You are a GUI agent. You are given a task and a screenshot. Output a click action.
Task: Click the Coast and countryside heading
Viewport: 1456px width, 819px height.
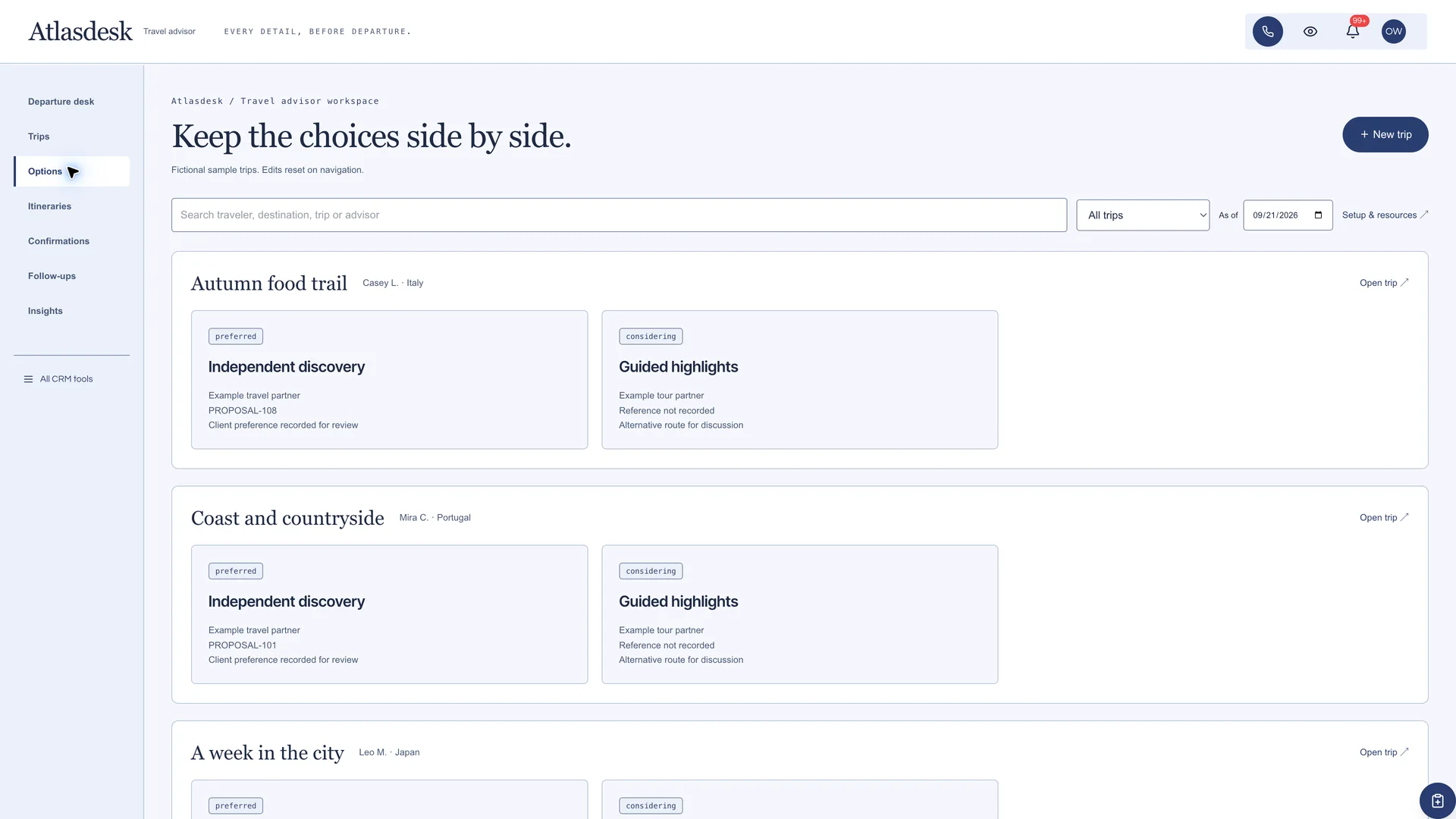287,518
